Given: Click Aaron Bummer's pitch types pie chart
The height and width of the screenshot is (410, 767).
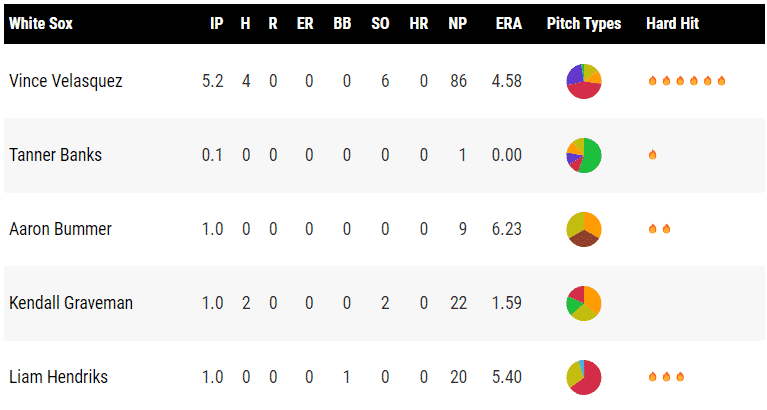Looking at the screenshot, I should pyautogui.click(x=583, y=229).
